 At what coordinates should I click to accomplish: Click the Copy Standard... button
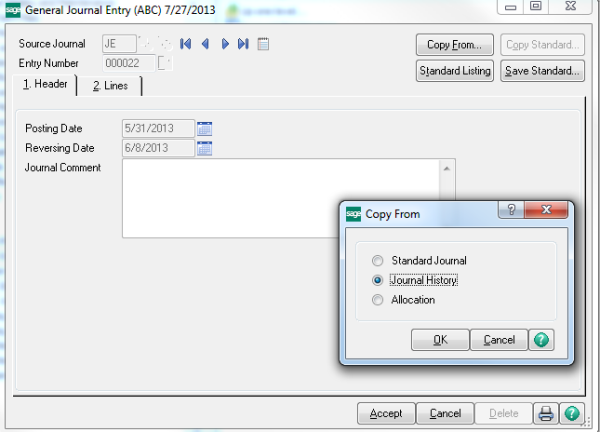[x=543, y=45]
